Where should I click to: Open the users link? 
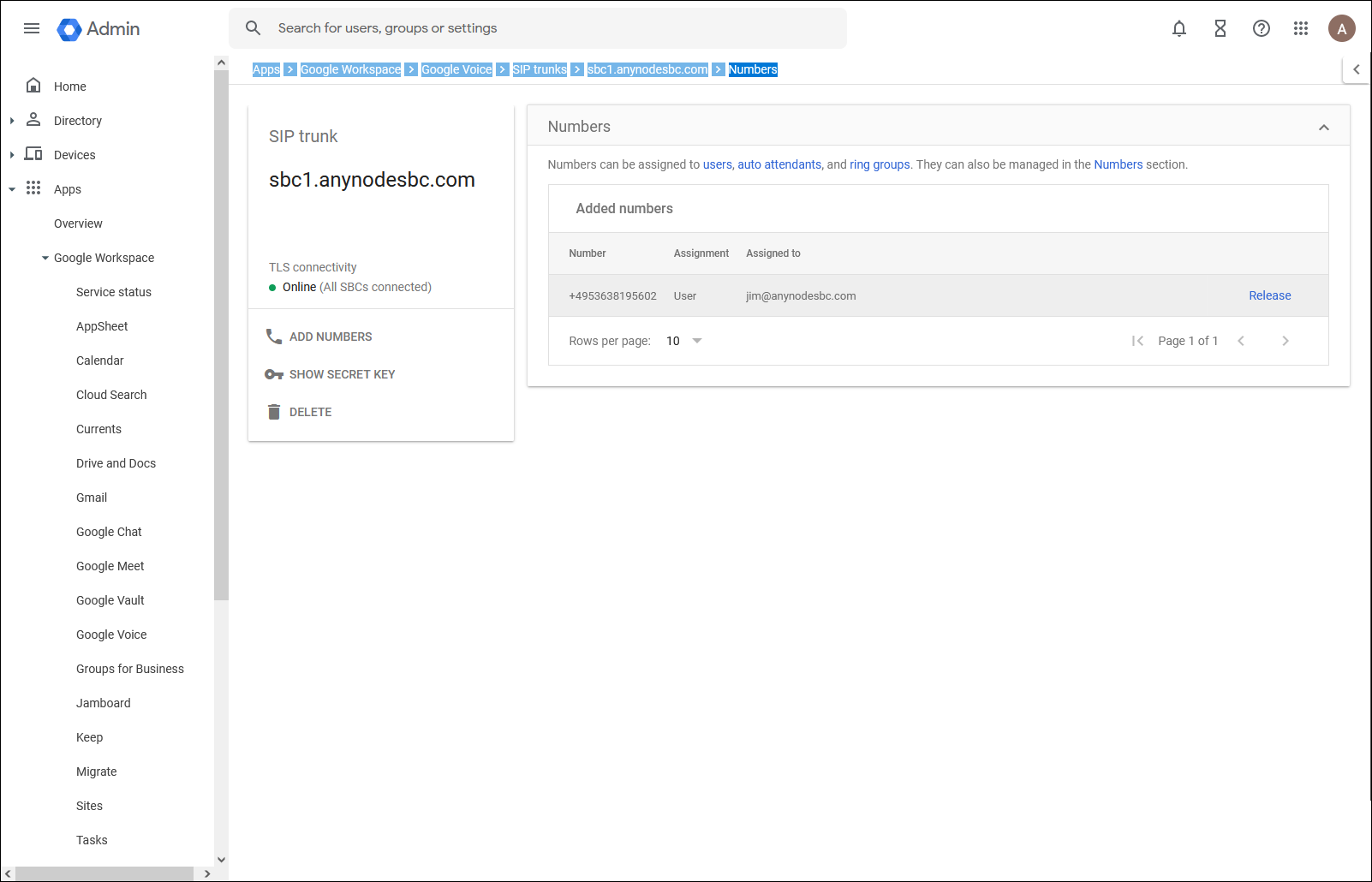(718, 164)
